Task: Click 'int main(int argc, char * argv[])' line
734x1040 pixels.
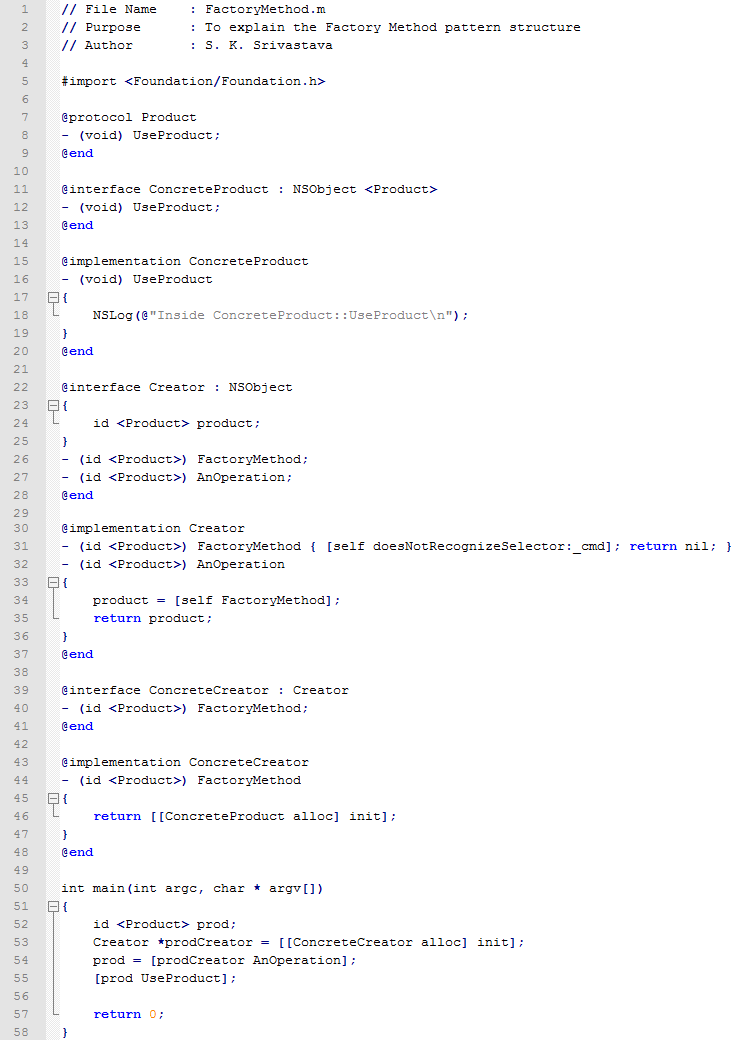Action: point(192,889)
